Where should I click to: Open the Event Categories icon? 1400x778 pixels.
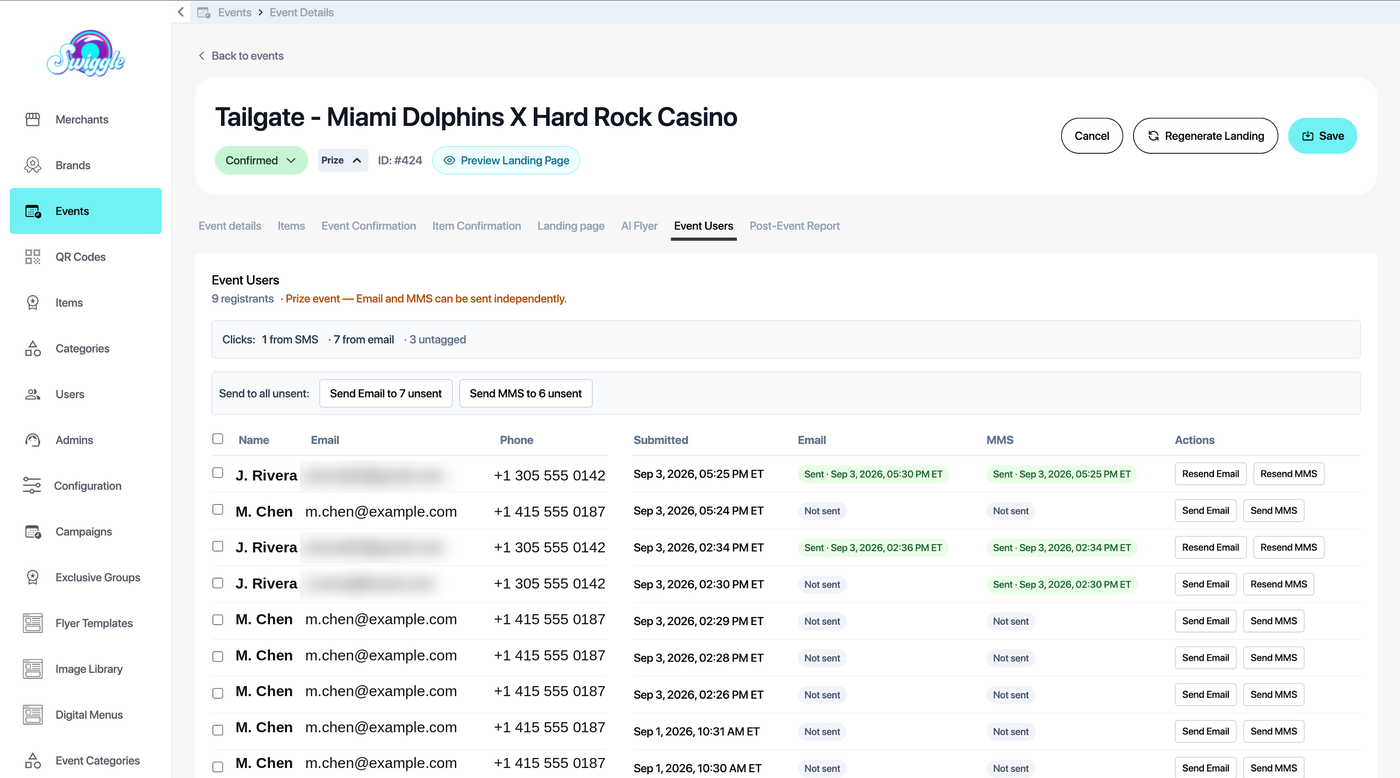click(x=33, y=761)
